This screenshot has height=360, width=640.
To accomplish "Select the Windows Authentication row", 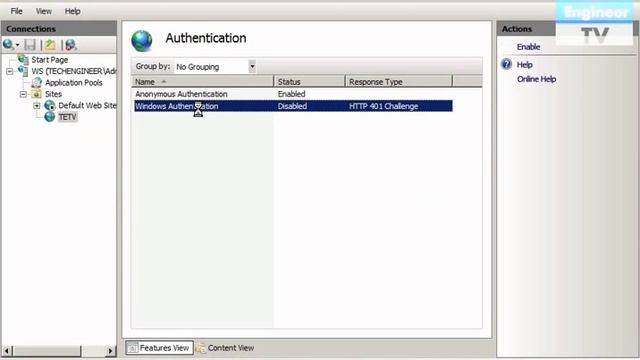I will tap(293, 106).
